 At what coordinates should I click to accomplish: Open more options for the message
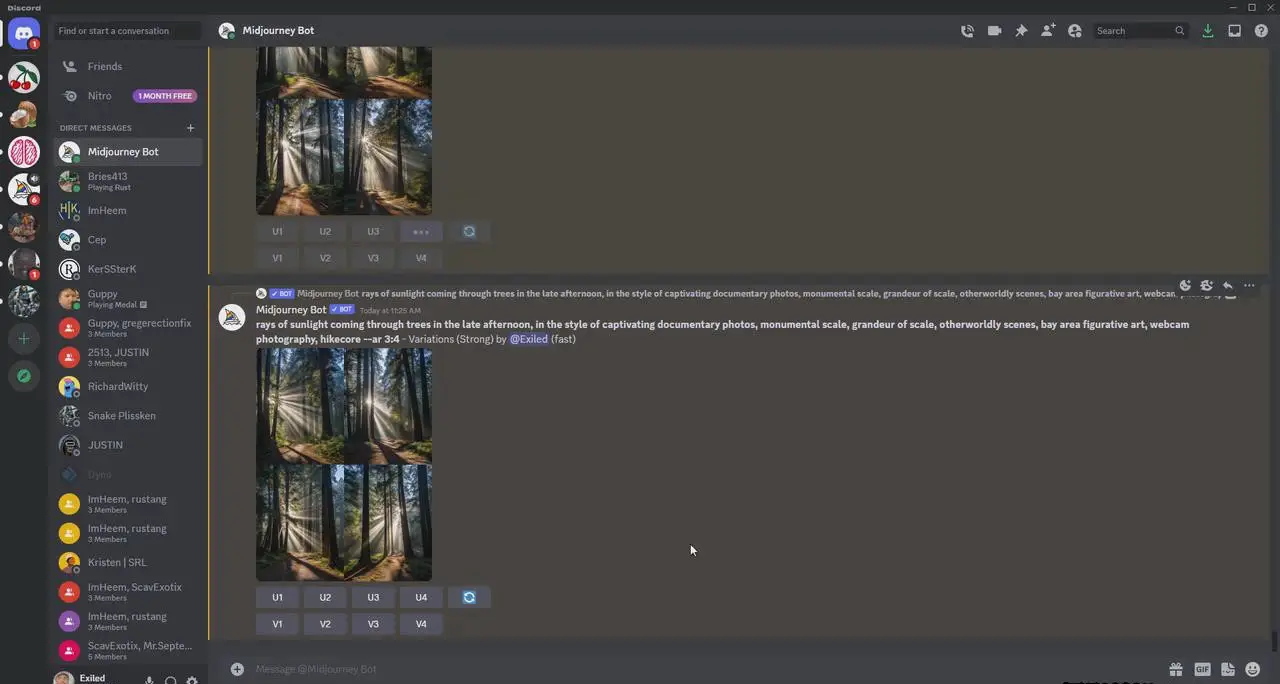coord(1249,286)
